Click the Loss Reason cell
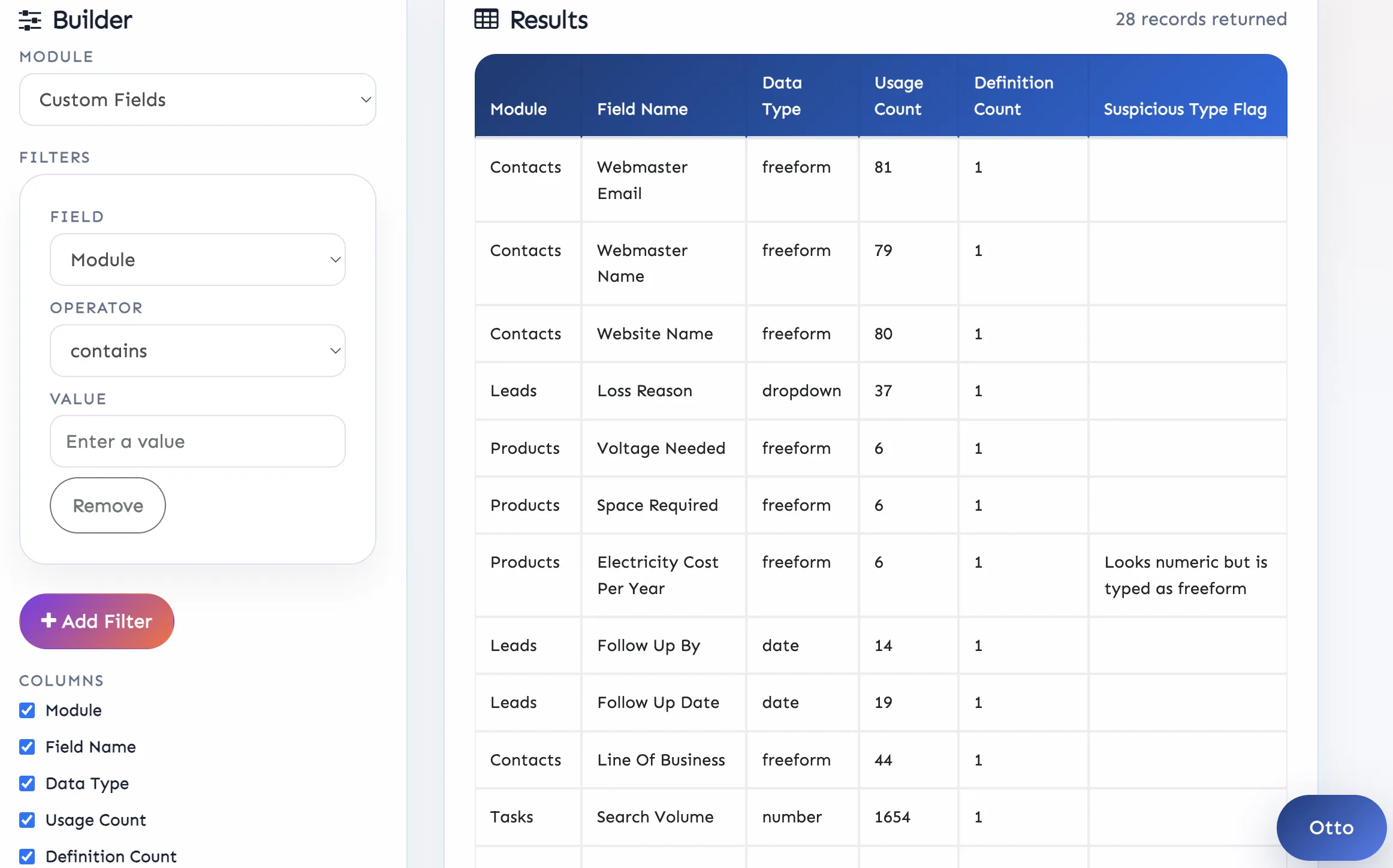Image resolution: width=1393 pixels, height=868 pixels. 664,391
